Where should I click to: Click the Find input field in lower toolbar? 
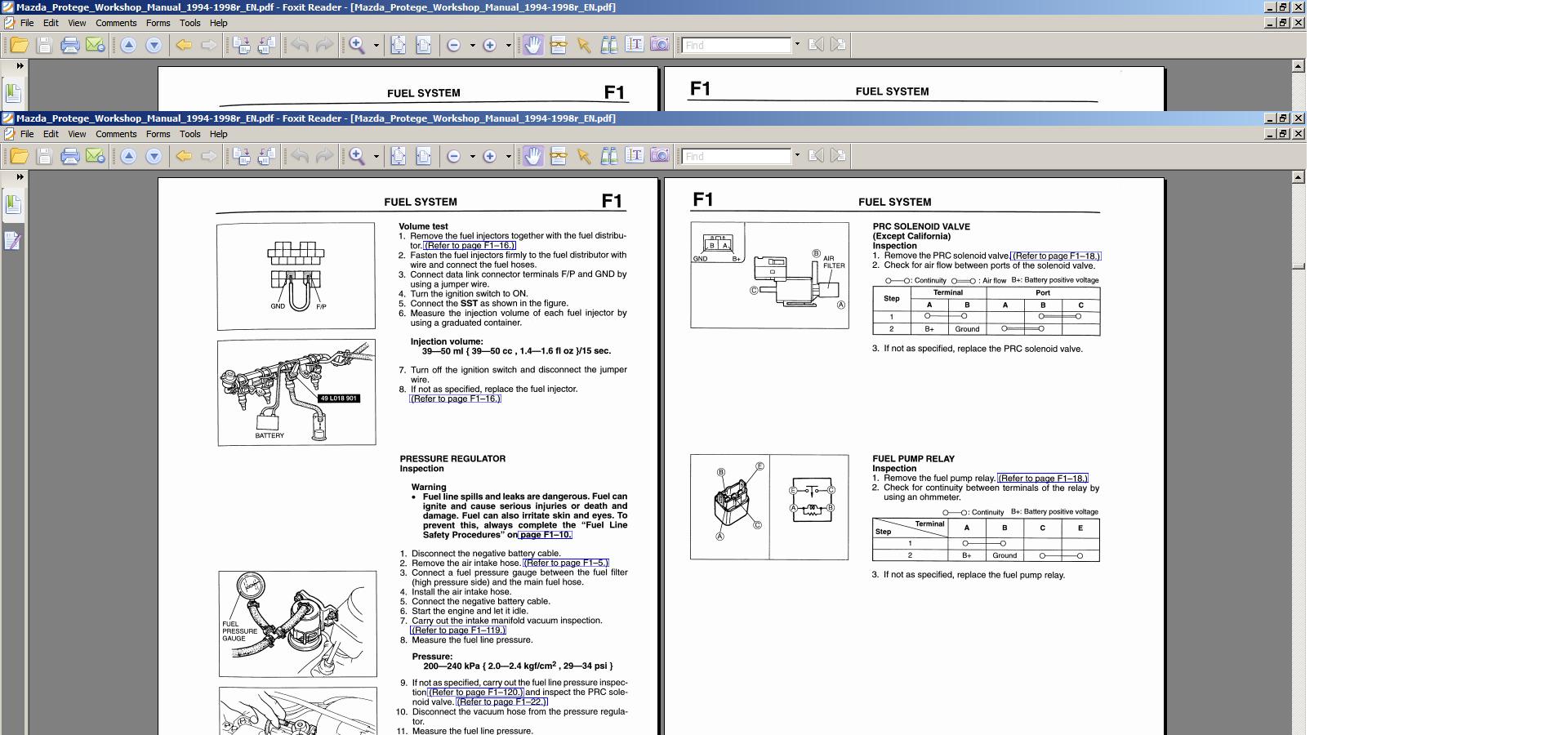point(737,156)
